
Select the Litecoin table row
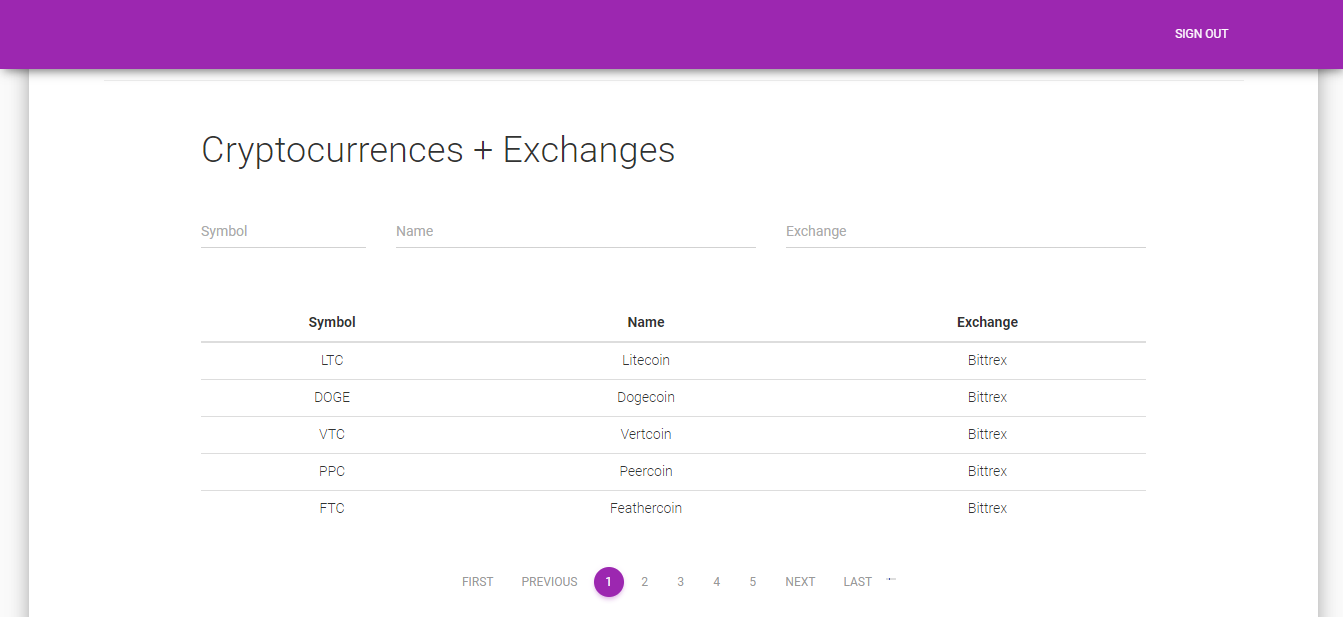point(646,360)
